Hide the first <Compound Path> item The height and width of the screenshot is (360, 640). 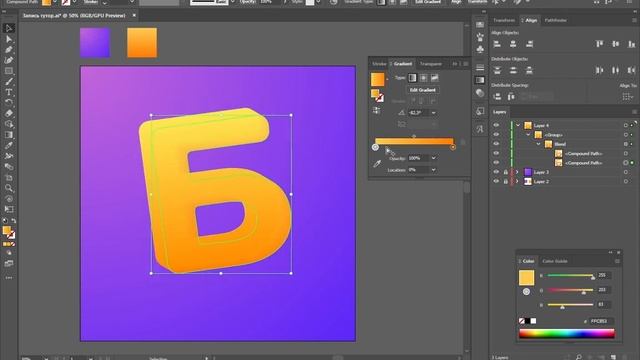[x=496, y=153]
